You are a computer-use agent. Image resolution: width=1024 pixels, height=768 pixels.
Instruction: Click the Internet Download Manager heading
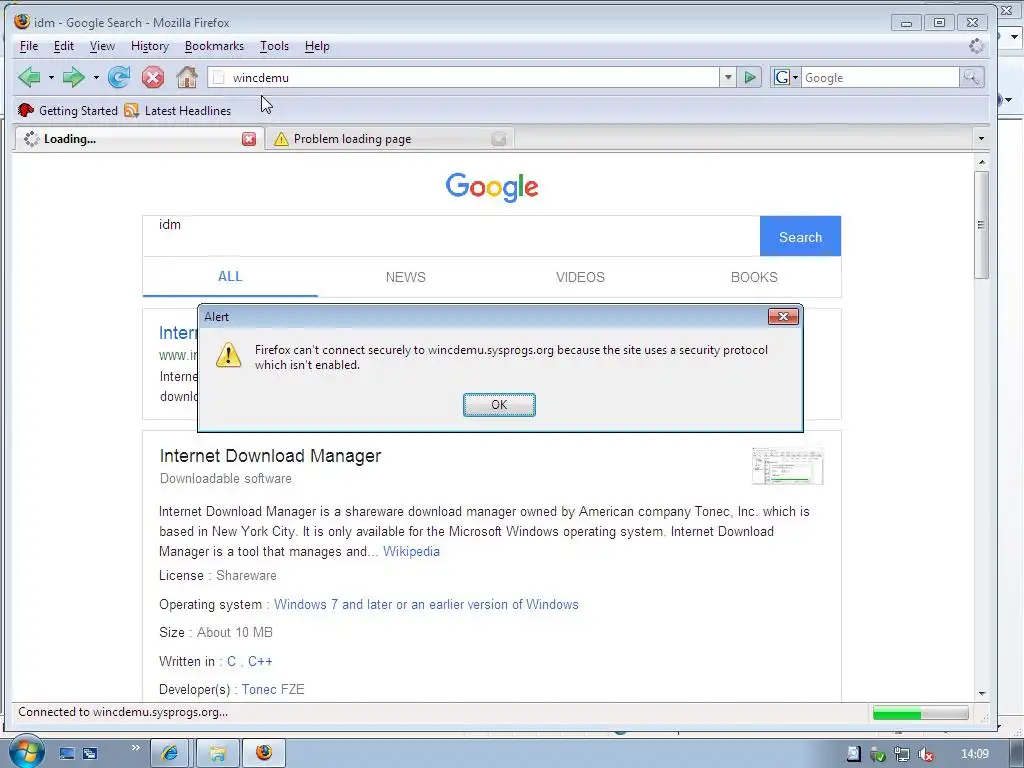[x=270, y=456]
